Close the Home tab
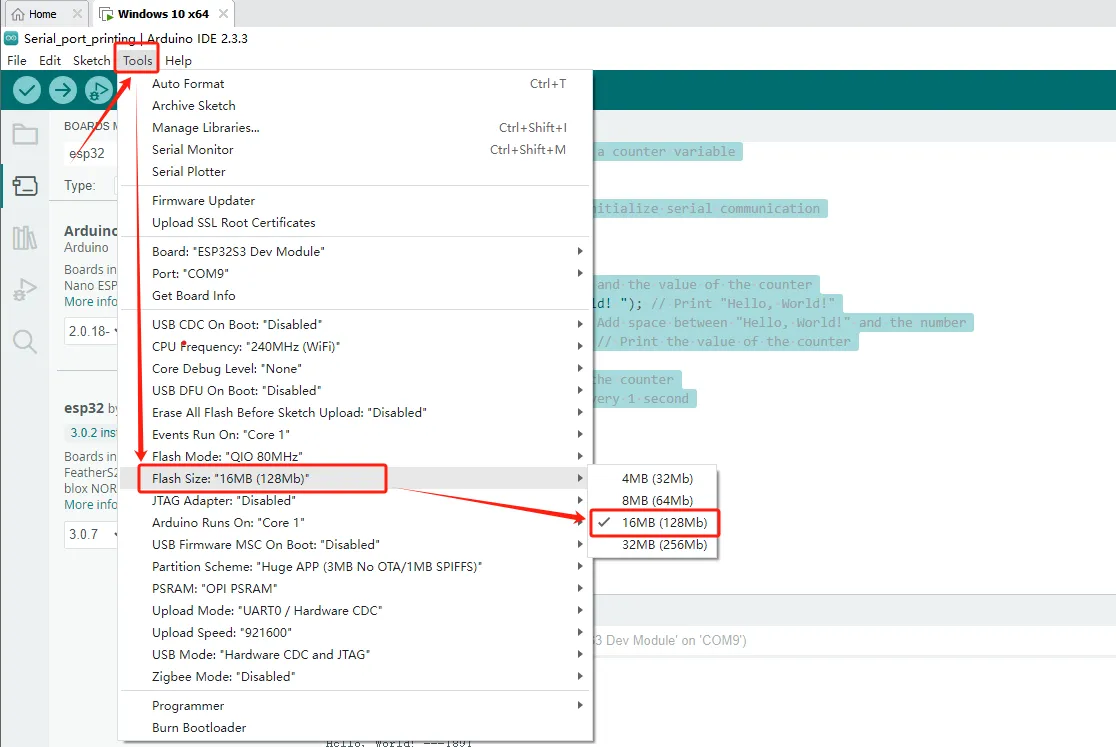This screenshot has height=747, width=1116. click(77, 14)
